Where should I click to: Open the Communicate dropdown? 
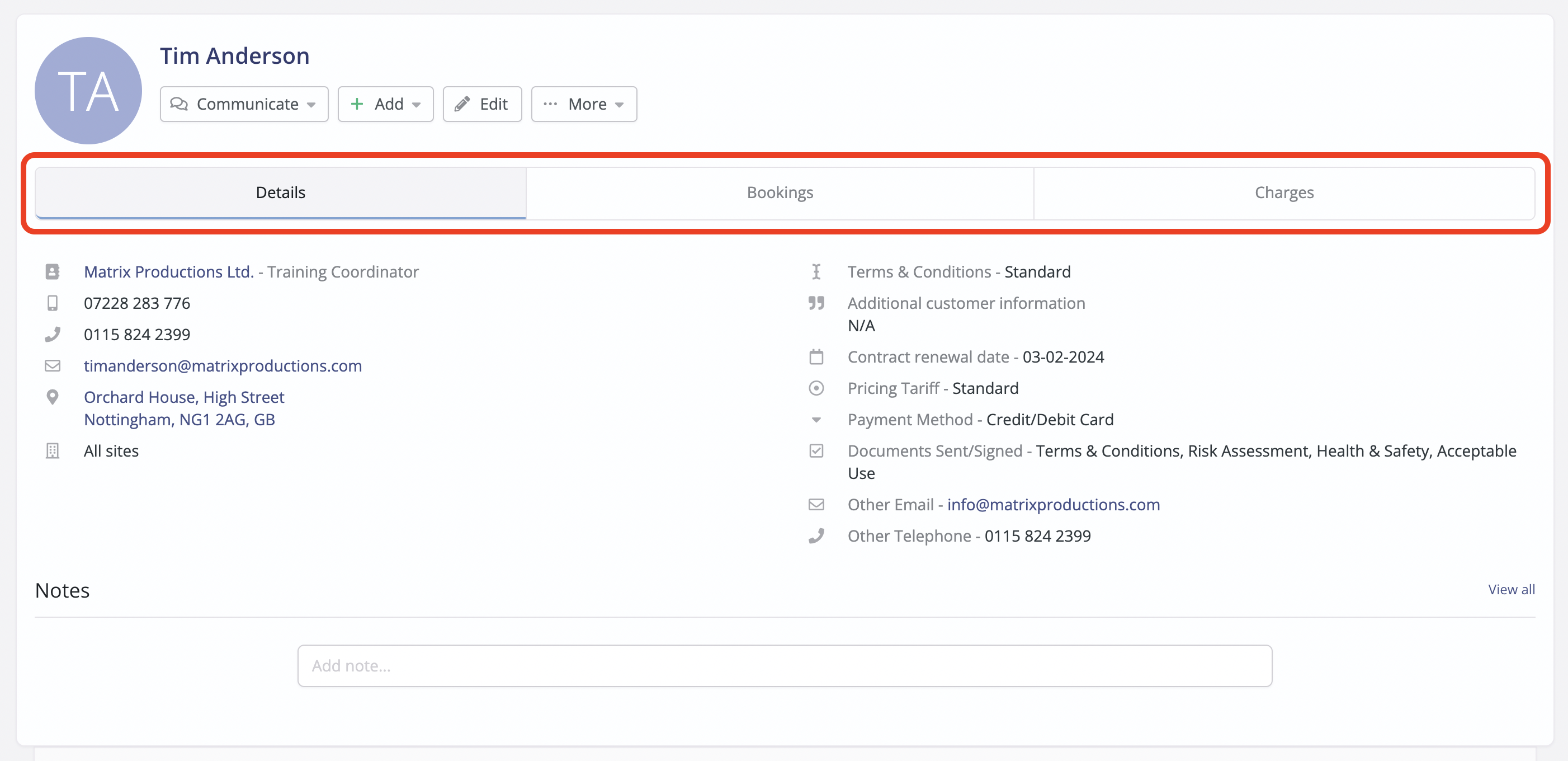[243, 104]
